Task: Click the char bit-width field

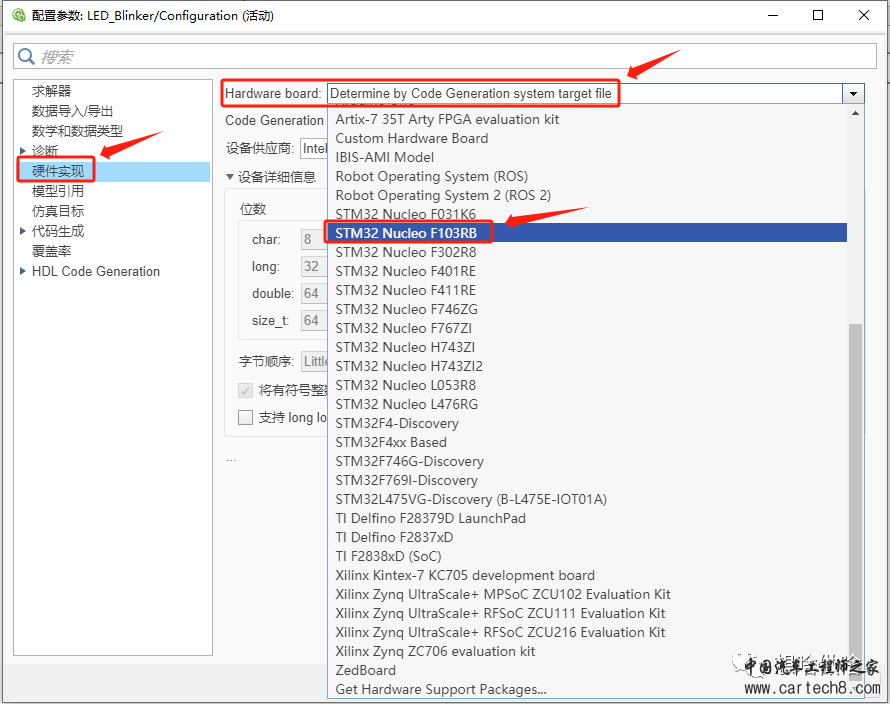Action: (314, 240)
